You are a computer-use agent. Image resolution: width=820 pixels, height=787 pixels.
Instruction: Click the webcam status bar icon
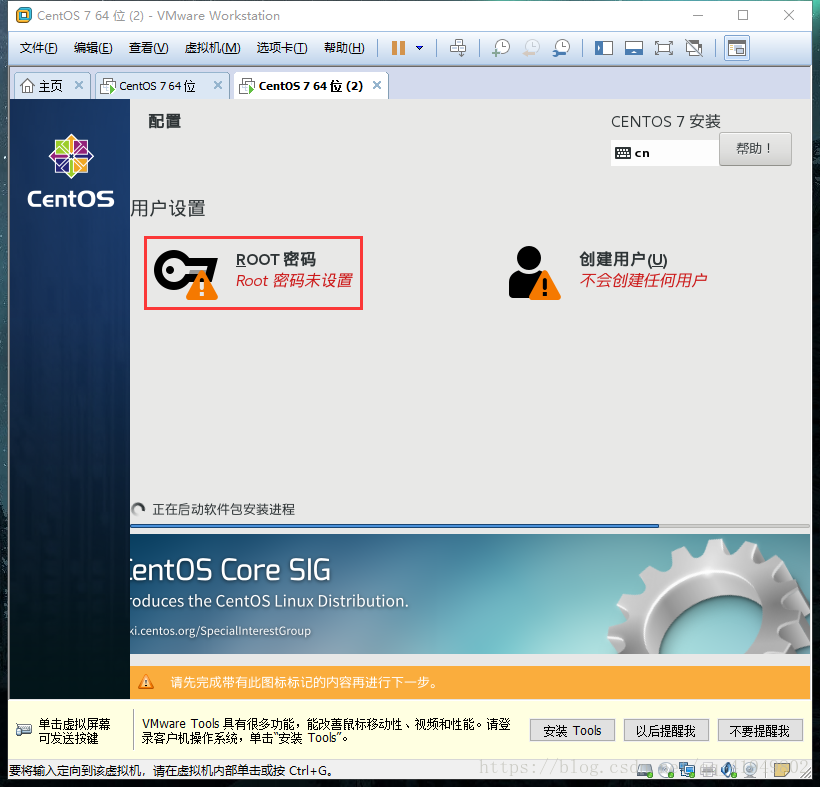pyautogui.click(x=750, y=770)
